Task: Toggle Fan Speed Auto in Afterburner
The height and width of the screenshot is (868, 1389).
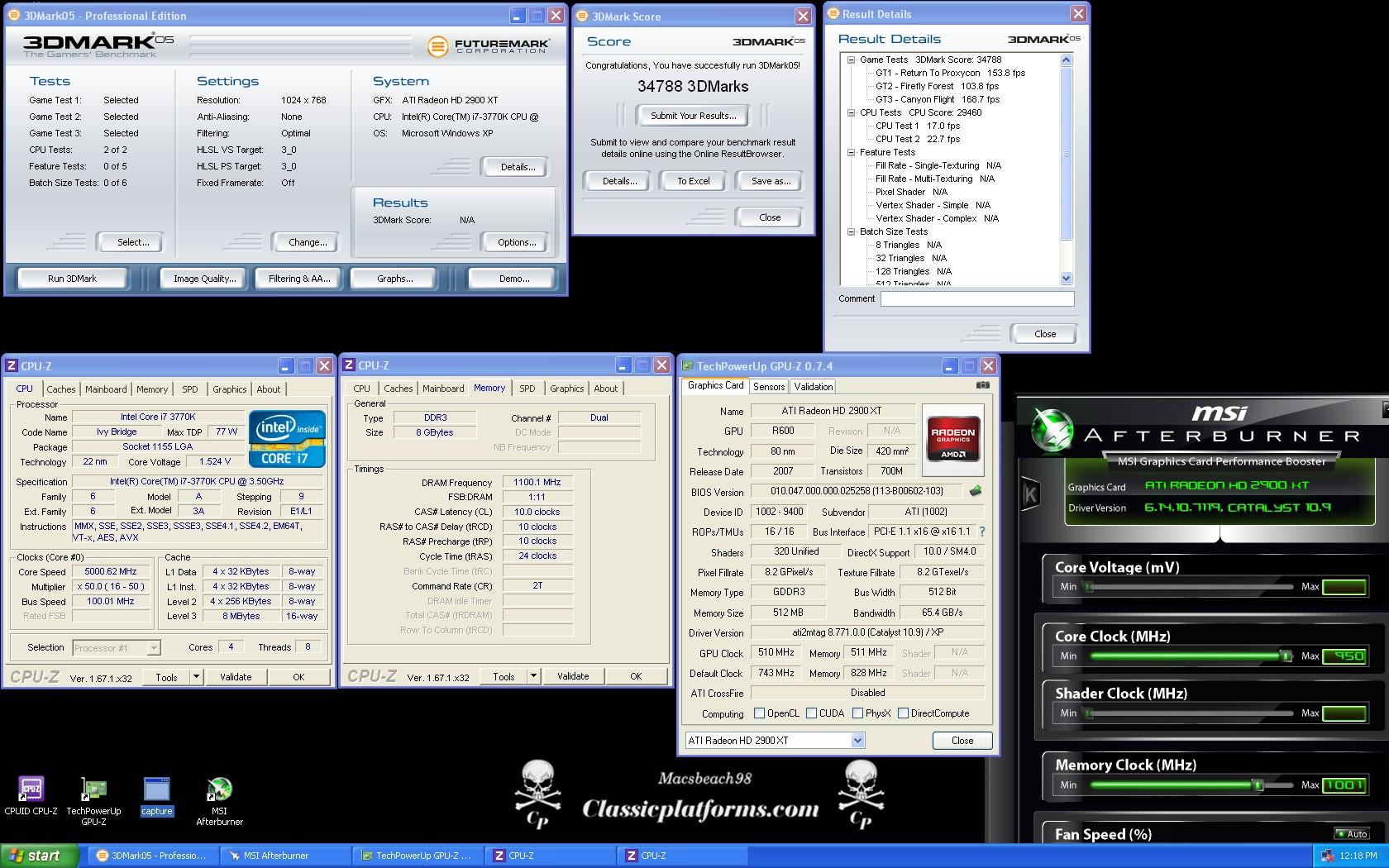Action: click(1352, 834)
